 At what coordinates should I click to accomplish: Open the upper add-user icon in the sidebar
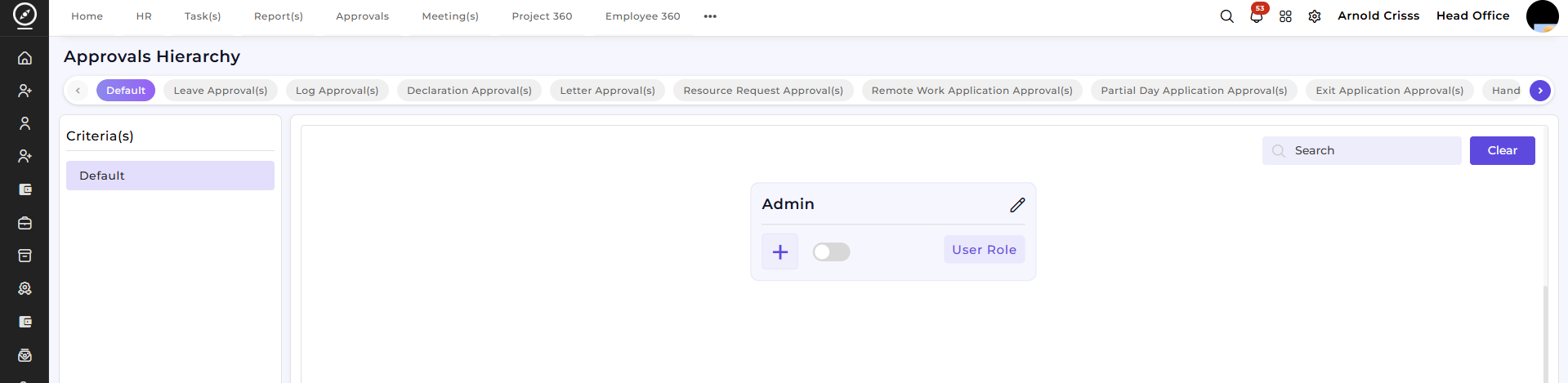tap(25, 91)
